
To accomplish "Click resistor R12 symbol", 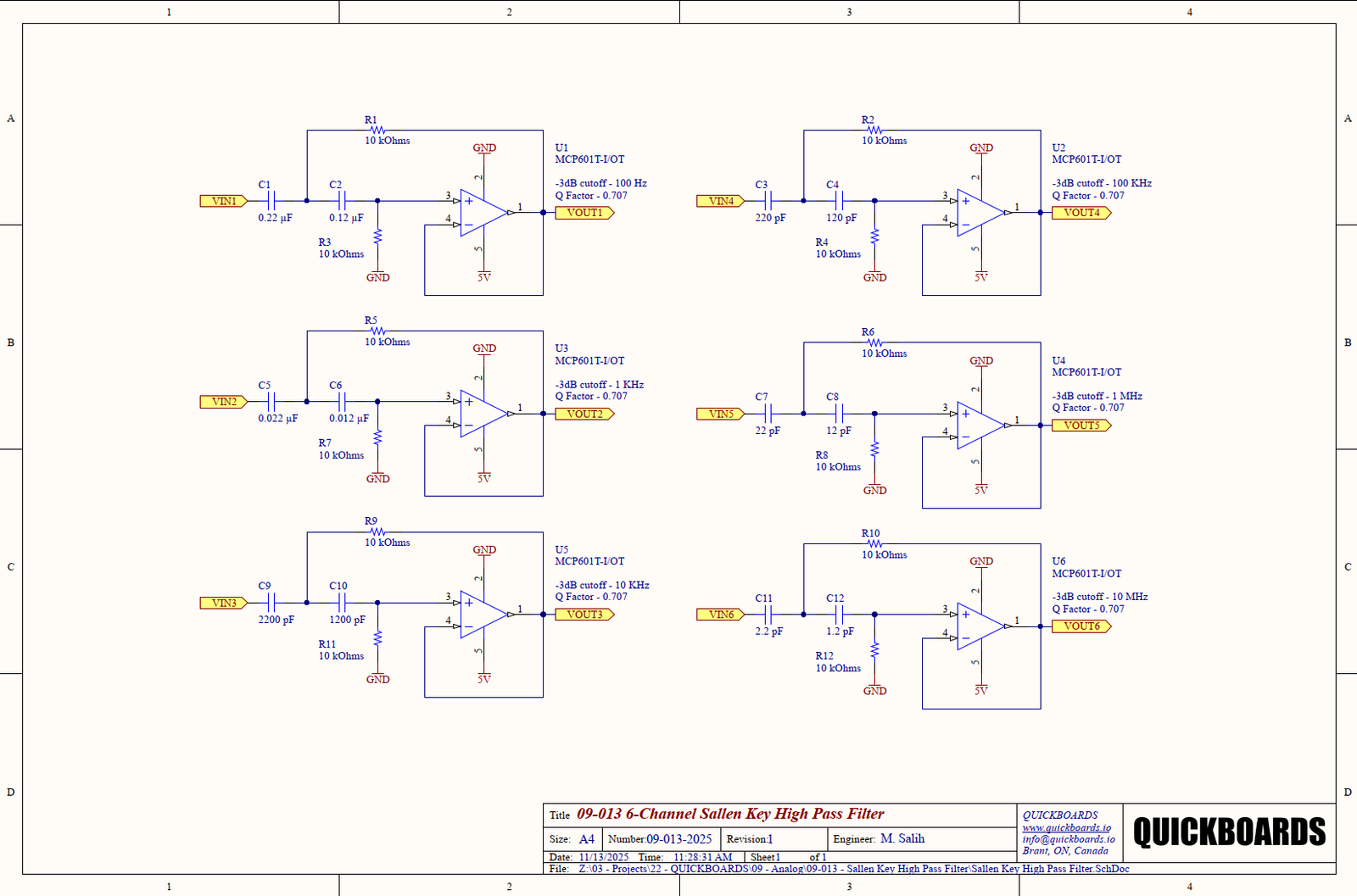I will point(874,650).
